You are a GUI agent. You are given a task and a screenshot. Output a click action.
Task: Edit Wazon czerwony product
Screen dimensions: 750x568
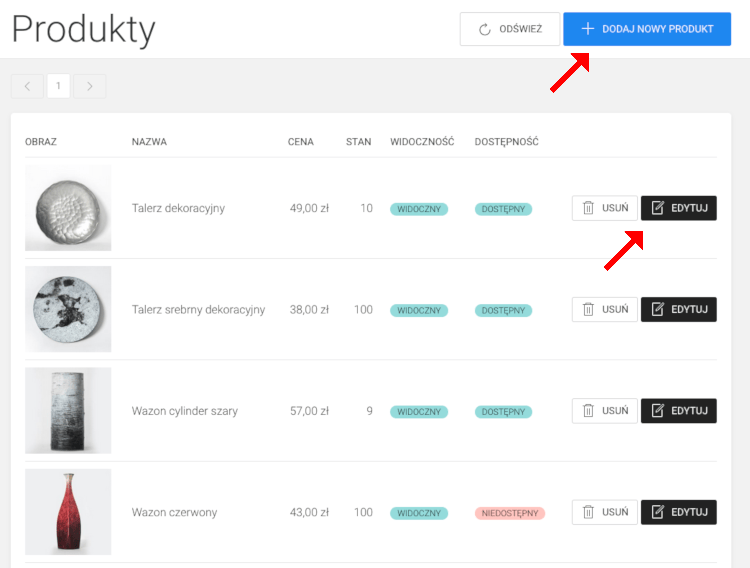pos(679,512)
